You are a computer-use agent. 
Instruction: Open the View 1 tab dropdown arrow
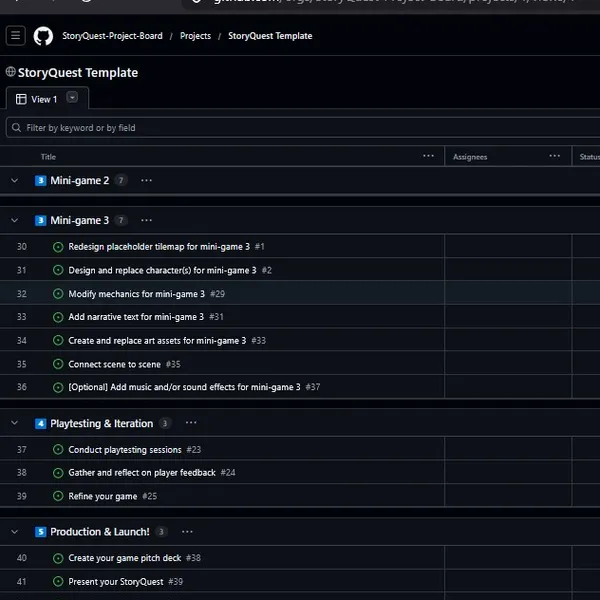[72, 97]
